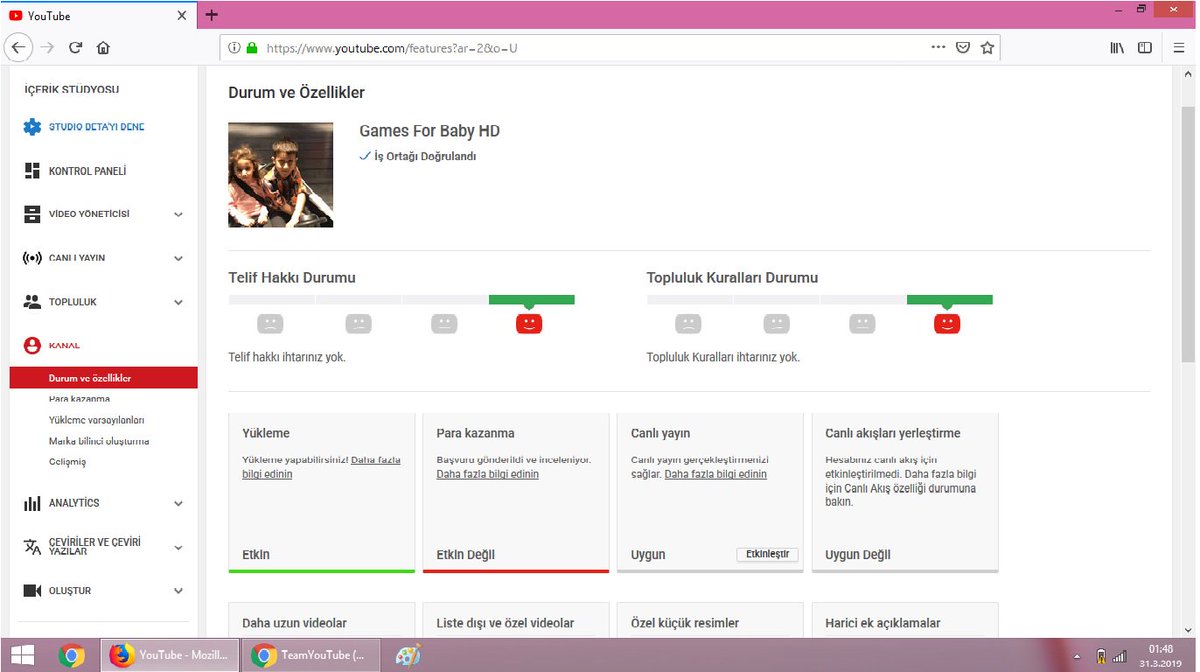Click Daha fazla bilgi edinin in Para kazanma card
1200x672 pixels.
(x=487, y=474)
